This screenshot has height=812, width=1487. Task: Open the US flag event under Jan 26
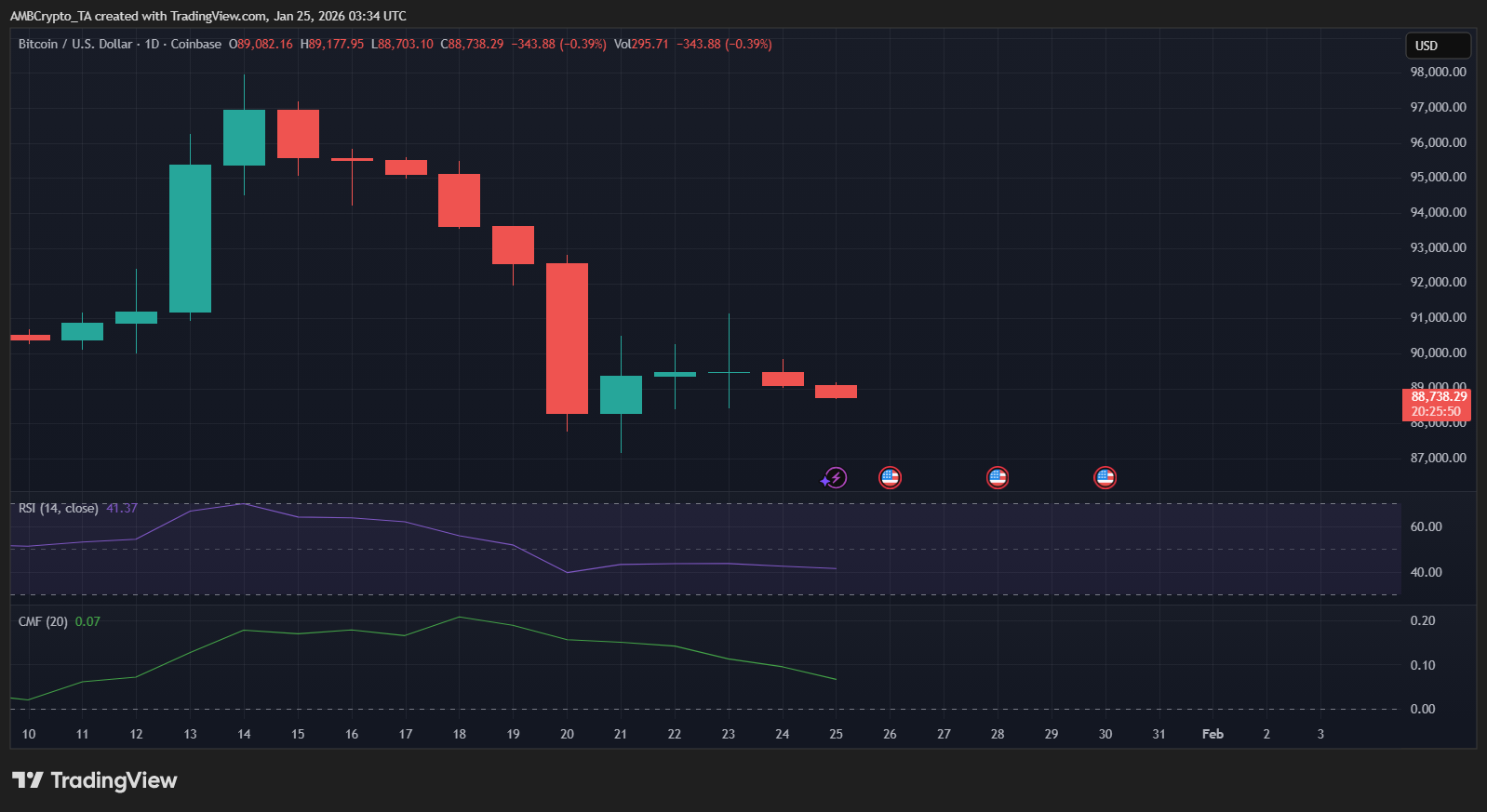click(890, 478)
